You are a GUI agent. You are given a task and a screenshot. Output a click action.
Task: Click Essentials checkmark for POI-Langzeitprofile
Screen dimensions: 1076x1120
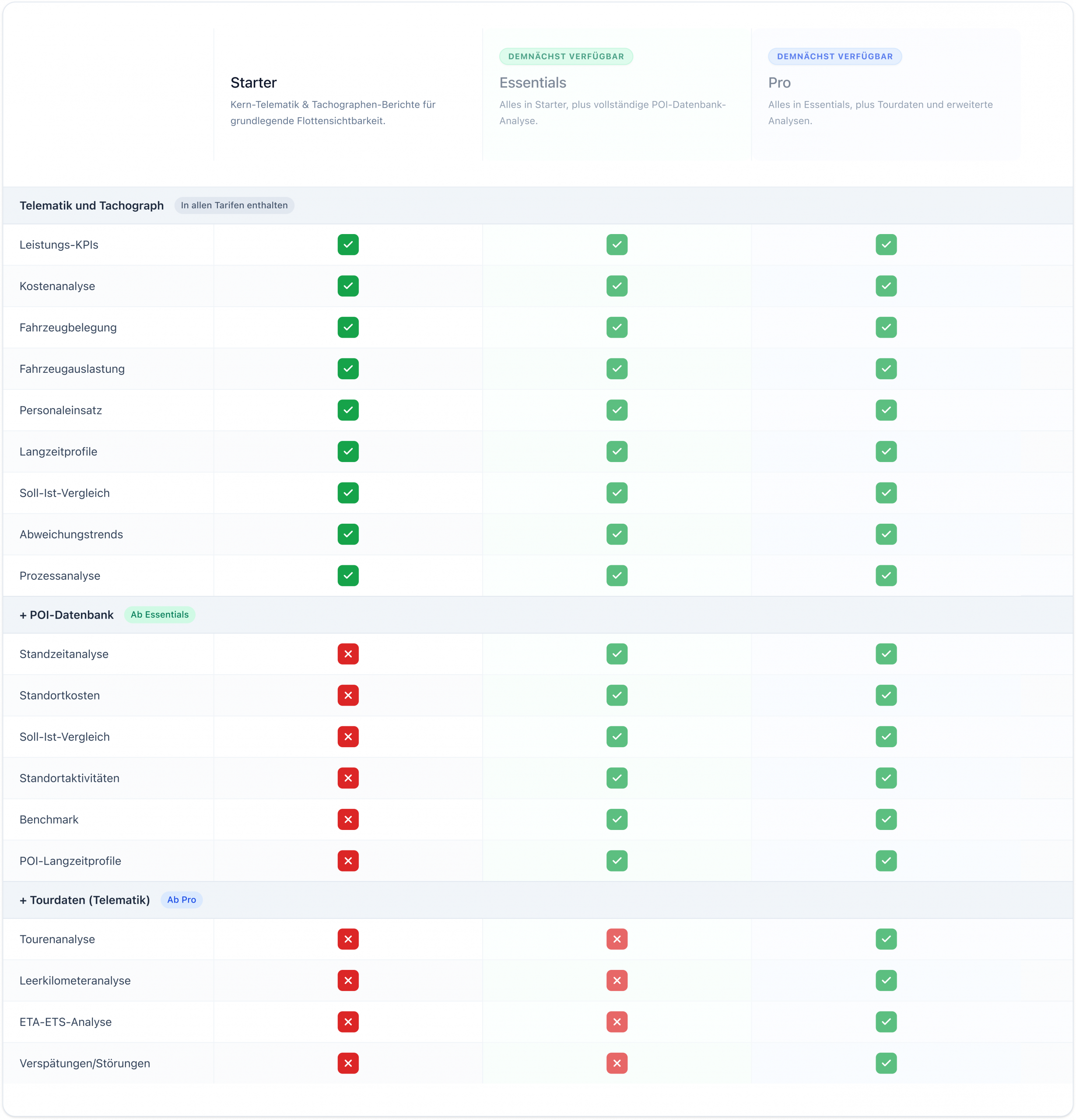click(617, 861)
